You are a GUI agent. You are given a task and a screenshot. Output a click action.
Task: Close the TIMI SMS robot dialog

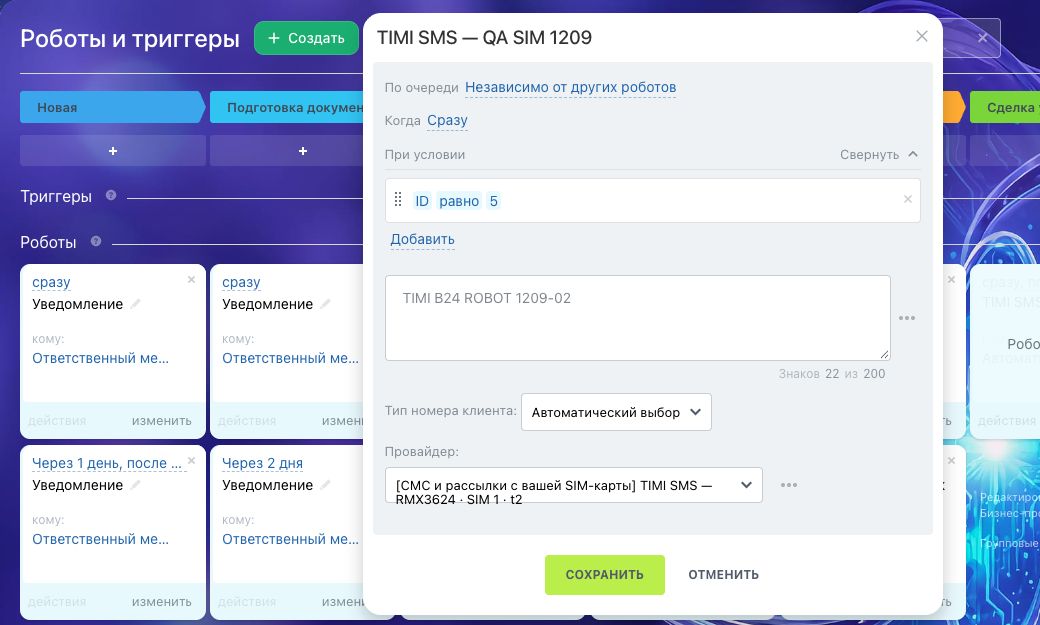921,36
